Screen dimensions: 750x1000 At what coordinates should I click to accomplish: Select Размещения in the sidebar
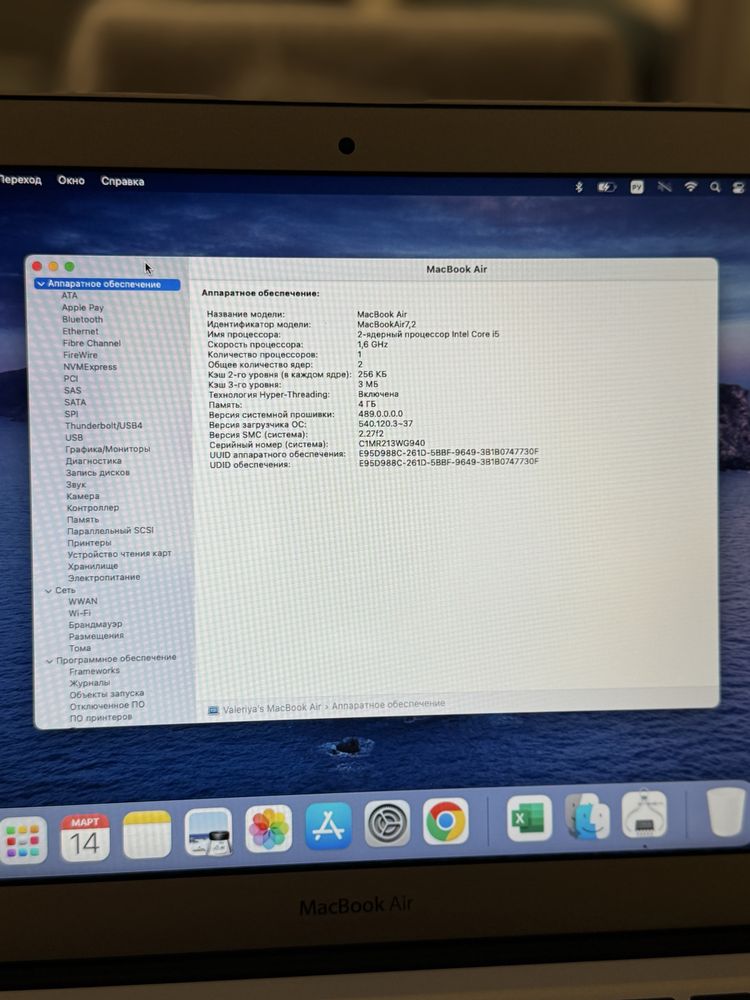[x=96, y=636]
